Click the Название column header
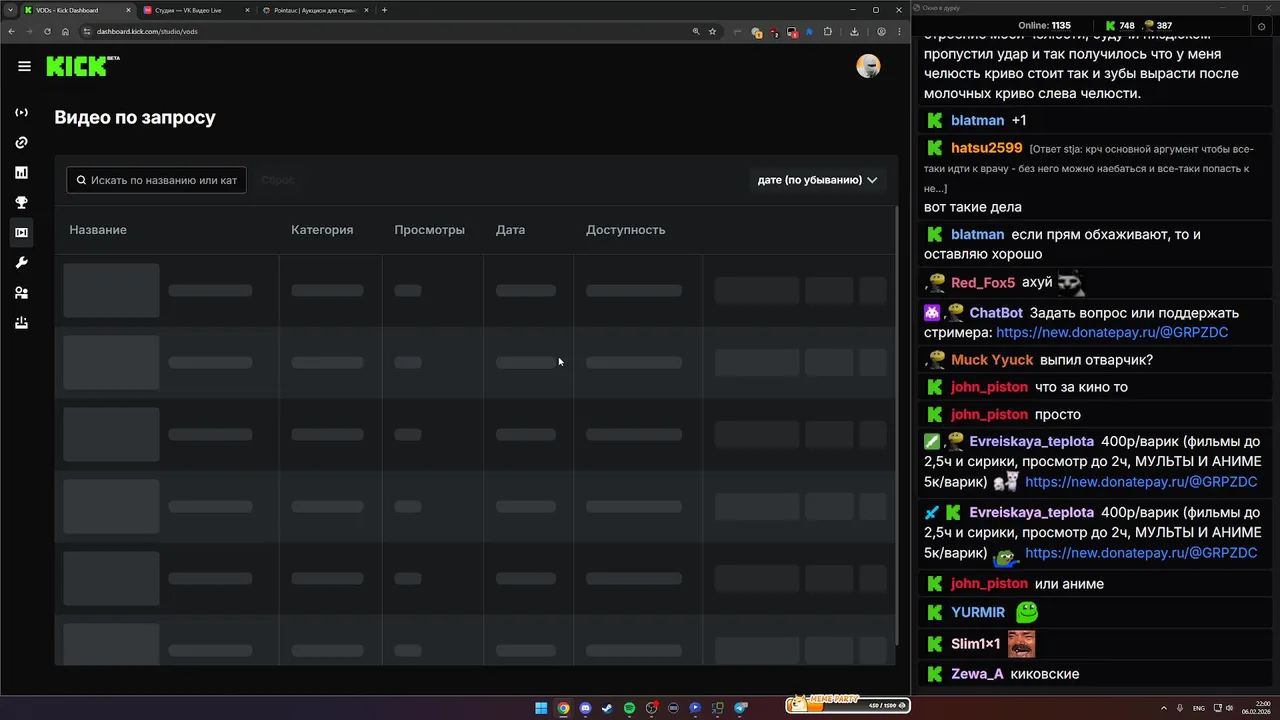 [98, 230]
